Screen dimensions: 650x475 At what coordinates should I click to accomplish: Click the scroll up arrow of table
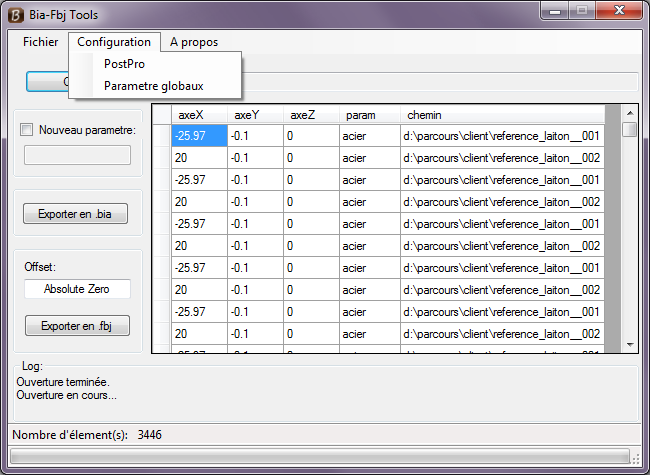pyautogui.click(x=630, y=113)
